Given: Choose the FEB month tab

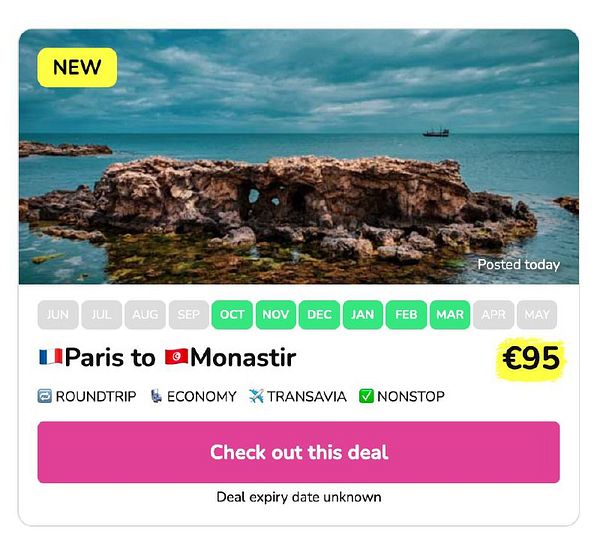Looking at the screenshot, I should coord(406,315).
